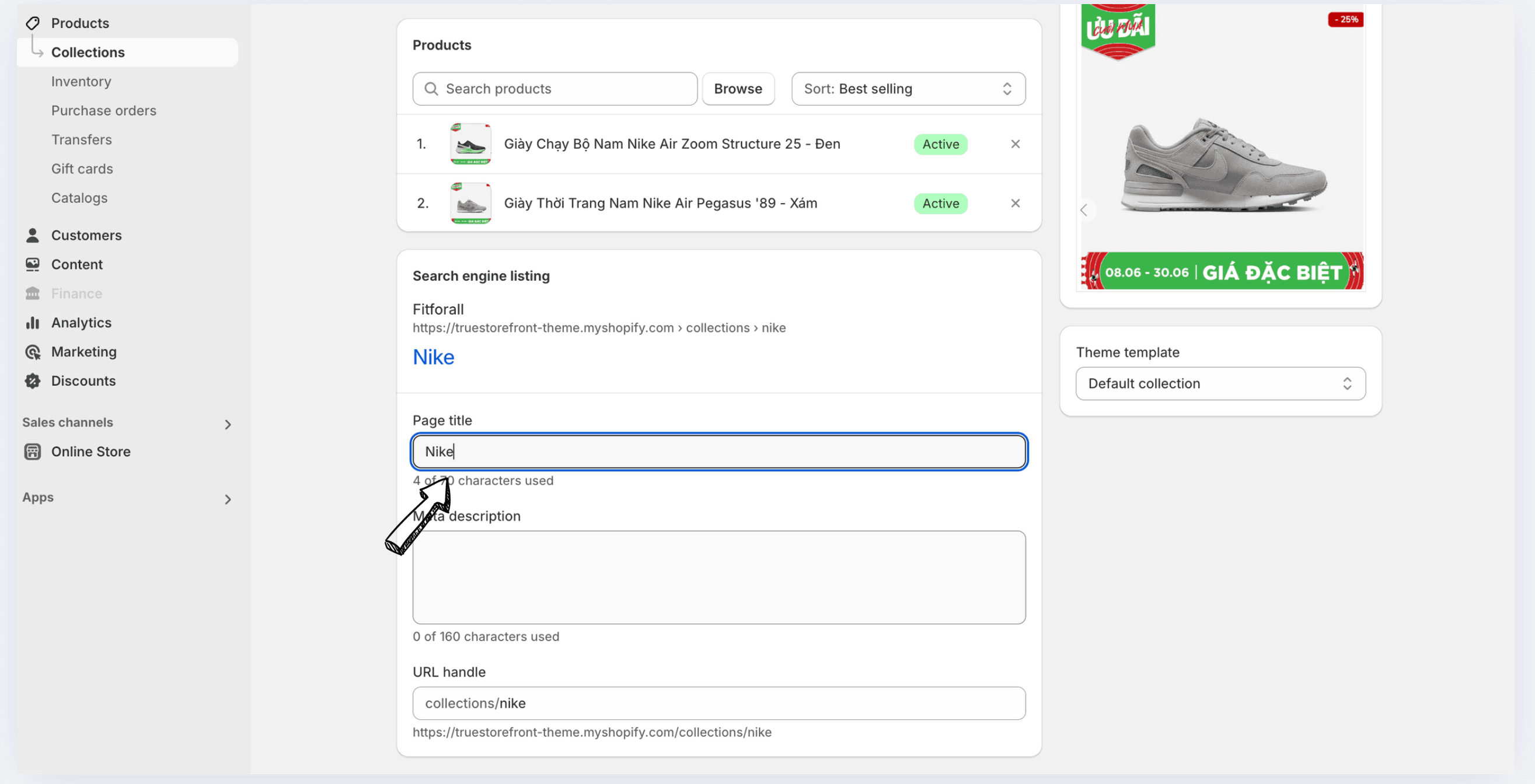Click the Discounts sidebar icon
The width and height of the screenshot is (1535, 784).
(32, 381)
